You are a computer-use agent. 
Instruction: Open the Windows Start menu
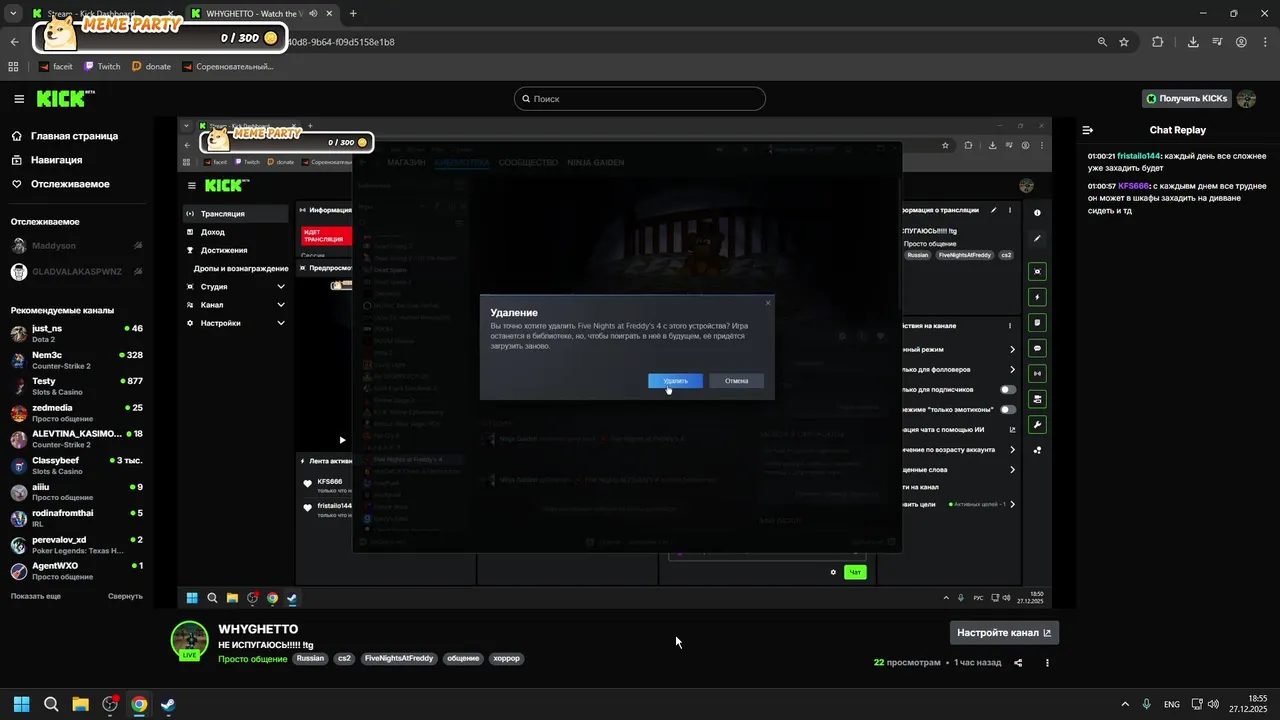[x=21, y=704]
